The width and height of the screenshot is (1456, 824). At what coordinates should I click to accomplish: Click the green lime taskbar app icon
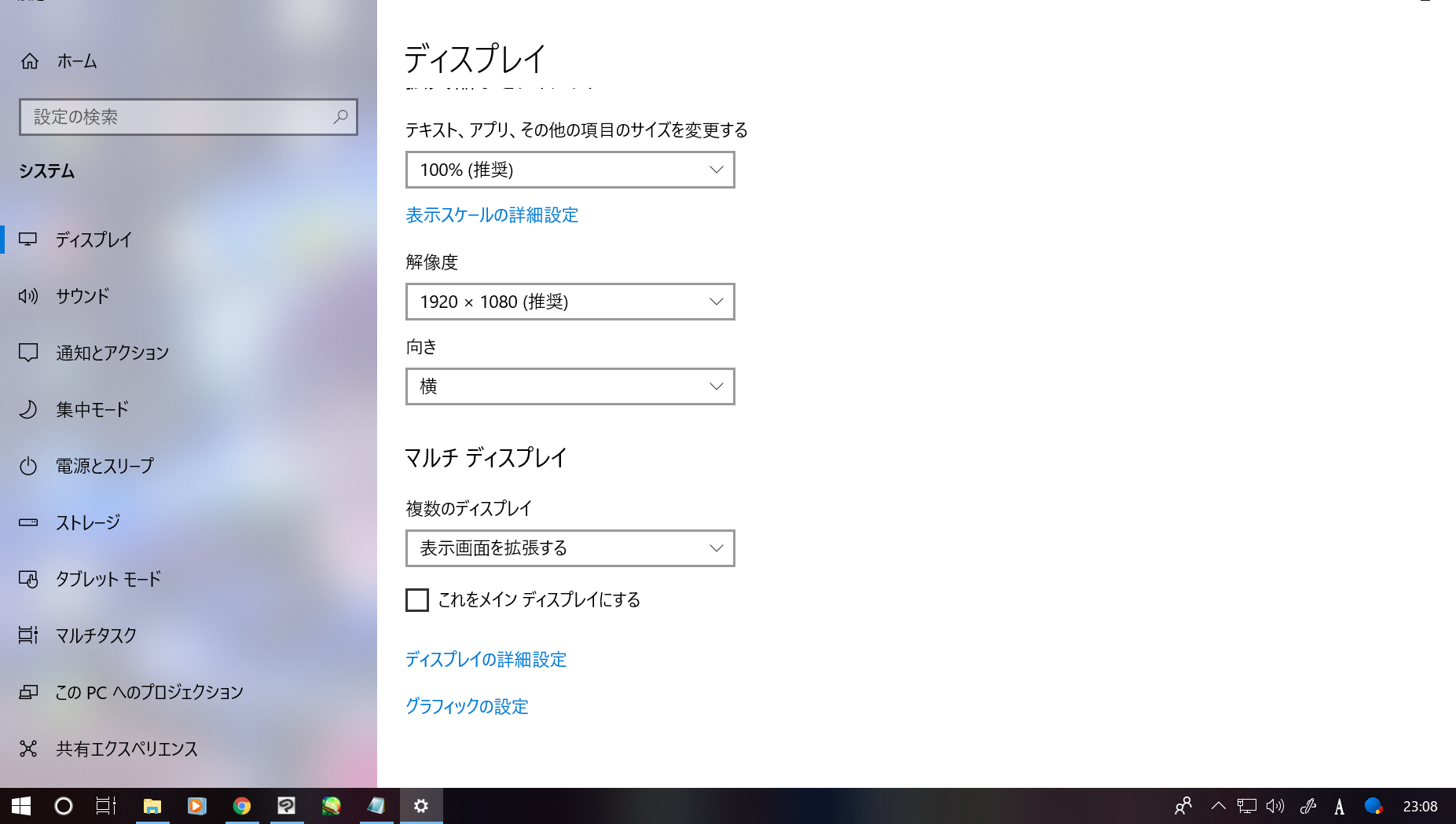[331, 806]
